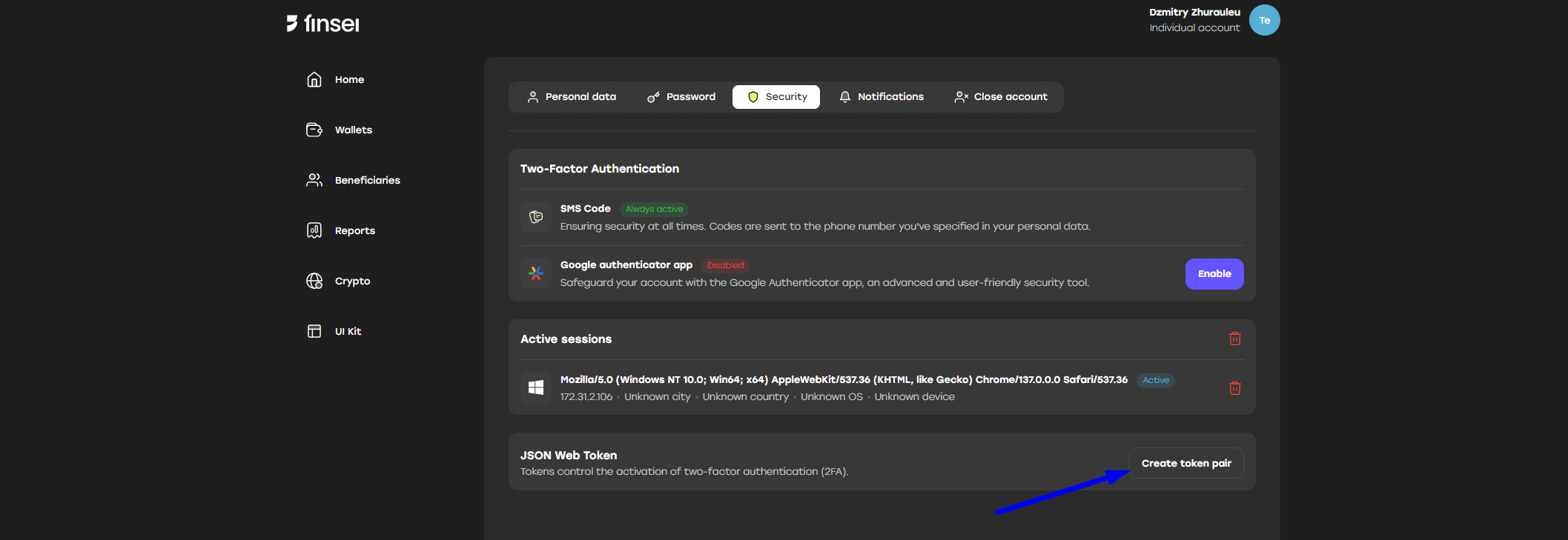This screenshot has width=1568, height=540.
Task: Enable Google authenticator app
Action: click(x=1214, y=274)
